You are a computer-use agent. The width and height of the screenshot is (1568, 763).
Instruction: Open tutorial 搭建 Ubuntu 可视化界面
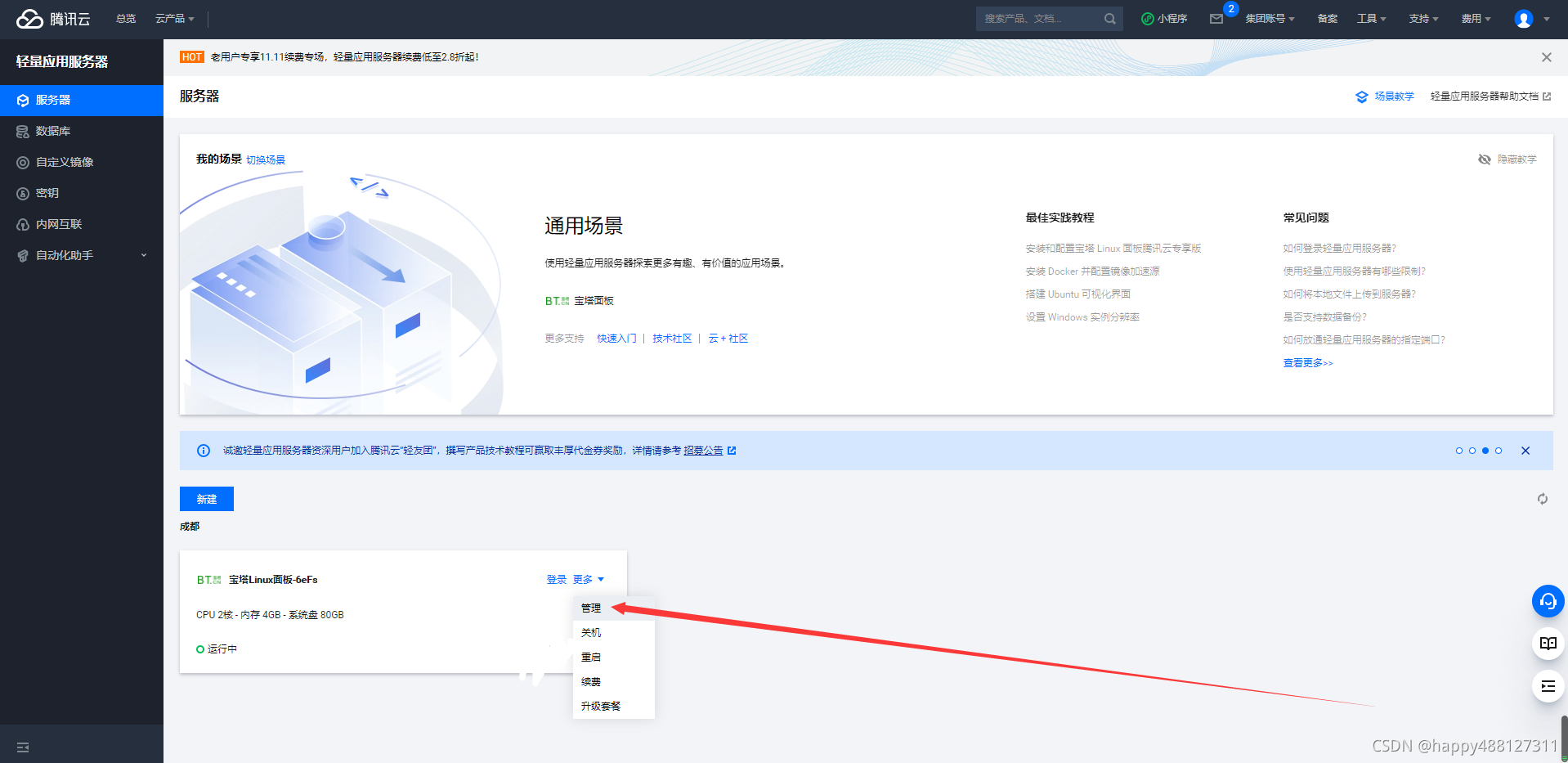[1078, 294]
